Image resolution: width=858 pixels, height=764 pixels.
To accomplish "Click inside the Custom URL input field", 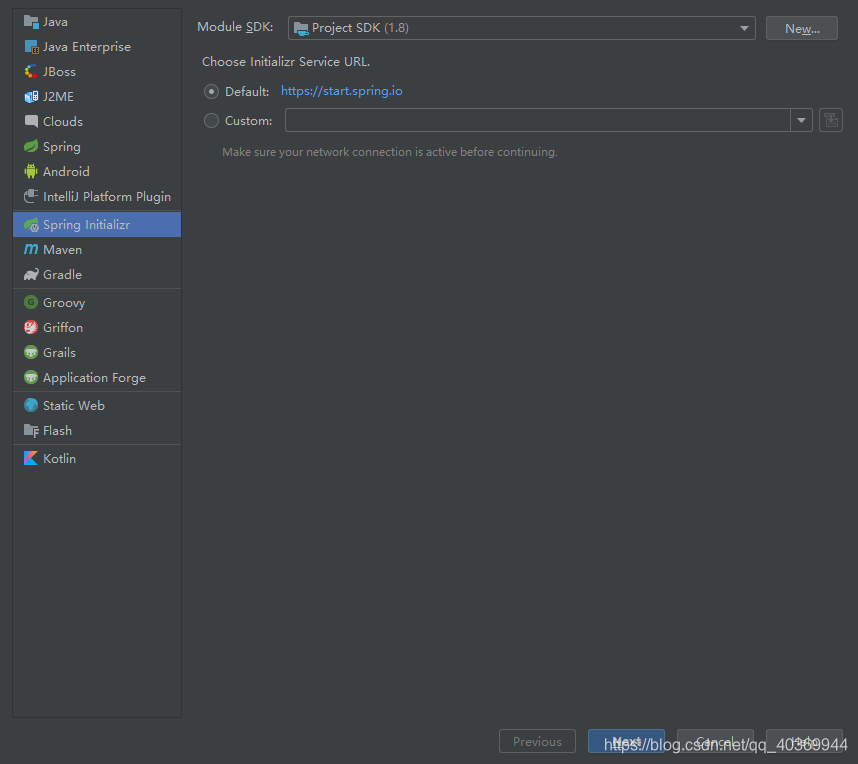I will pos(537,120).
